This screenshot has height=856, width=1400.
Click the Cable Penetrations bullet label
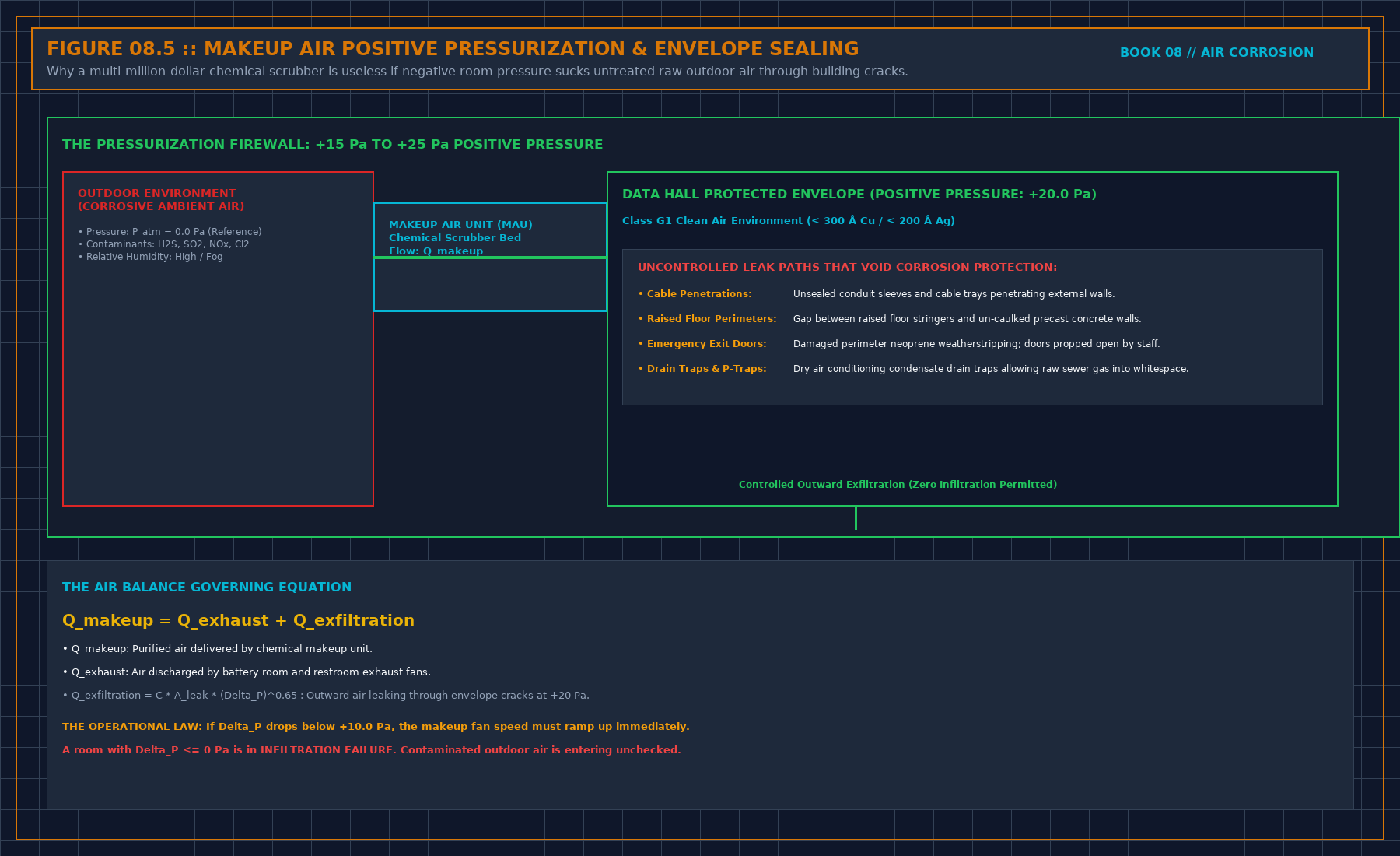[x=695, y=294]
